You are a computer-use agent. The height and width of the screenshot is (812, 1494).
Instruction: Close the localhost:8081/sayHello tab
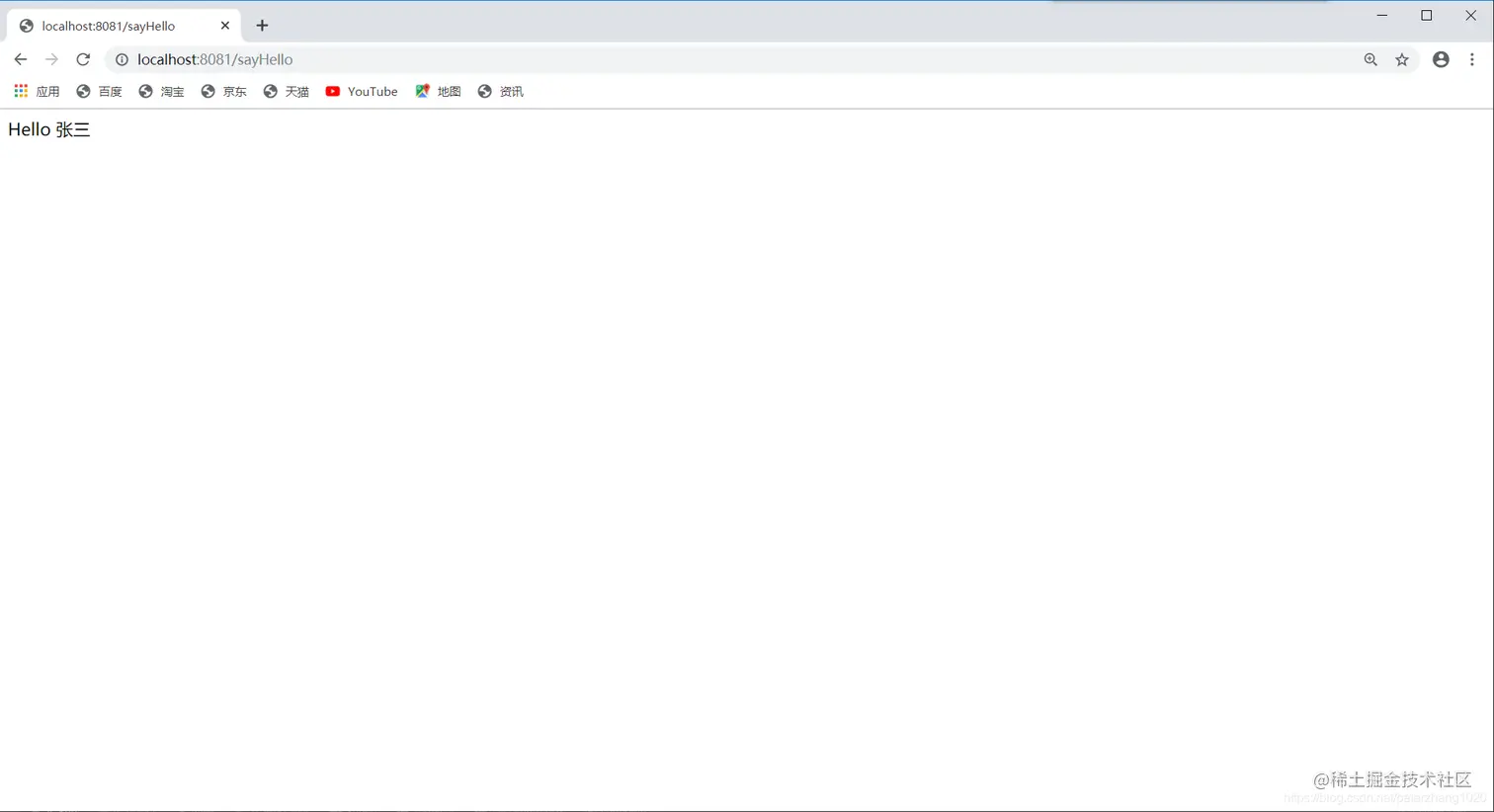coord(224,26)
